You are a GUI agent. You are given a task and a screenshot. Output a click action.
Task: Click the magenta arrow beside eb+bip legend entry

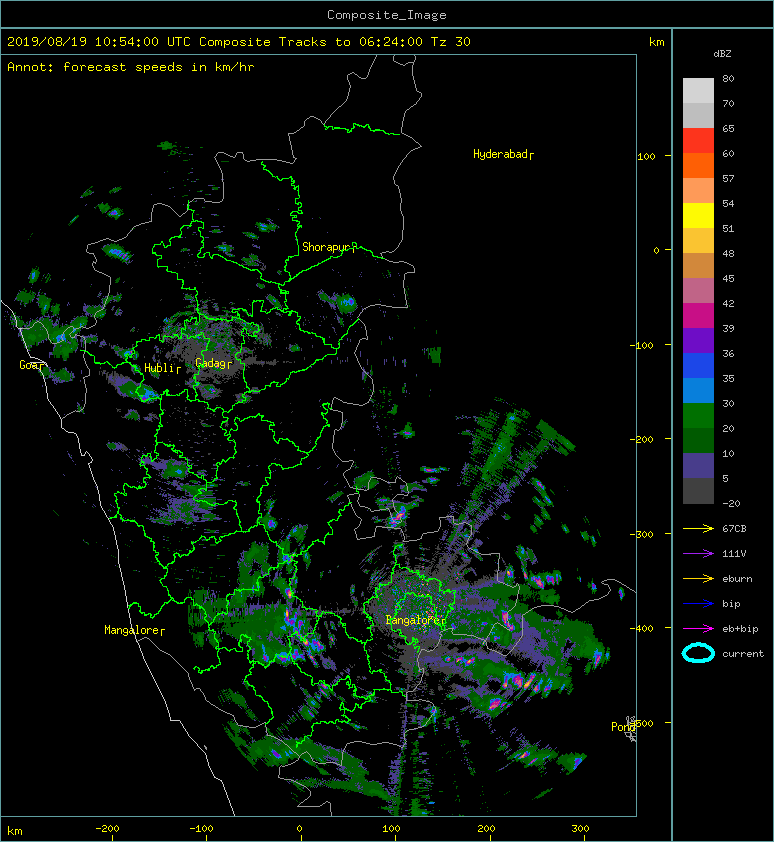coord(698,628)
